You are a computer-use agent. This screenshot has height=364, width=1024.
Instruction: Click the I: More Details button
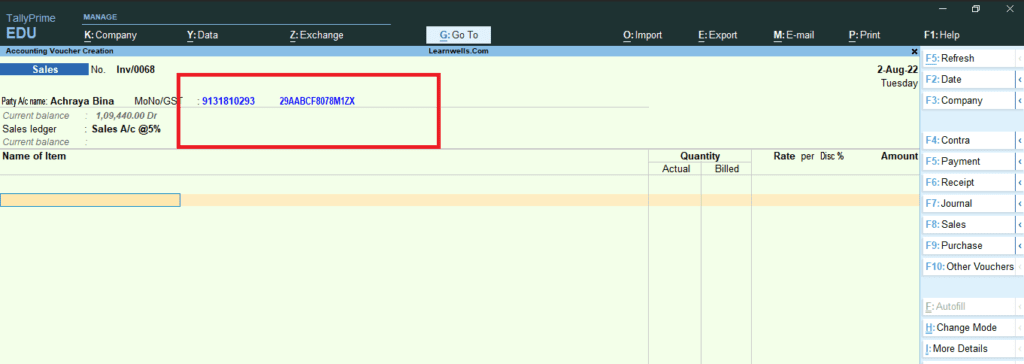click(x=968, y=348)
